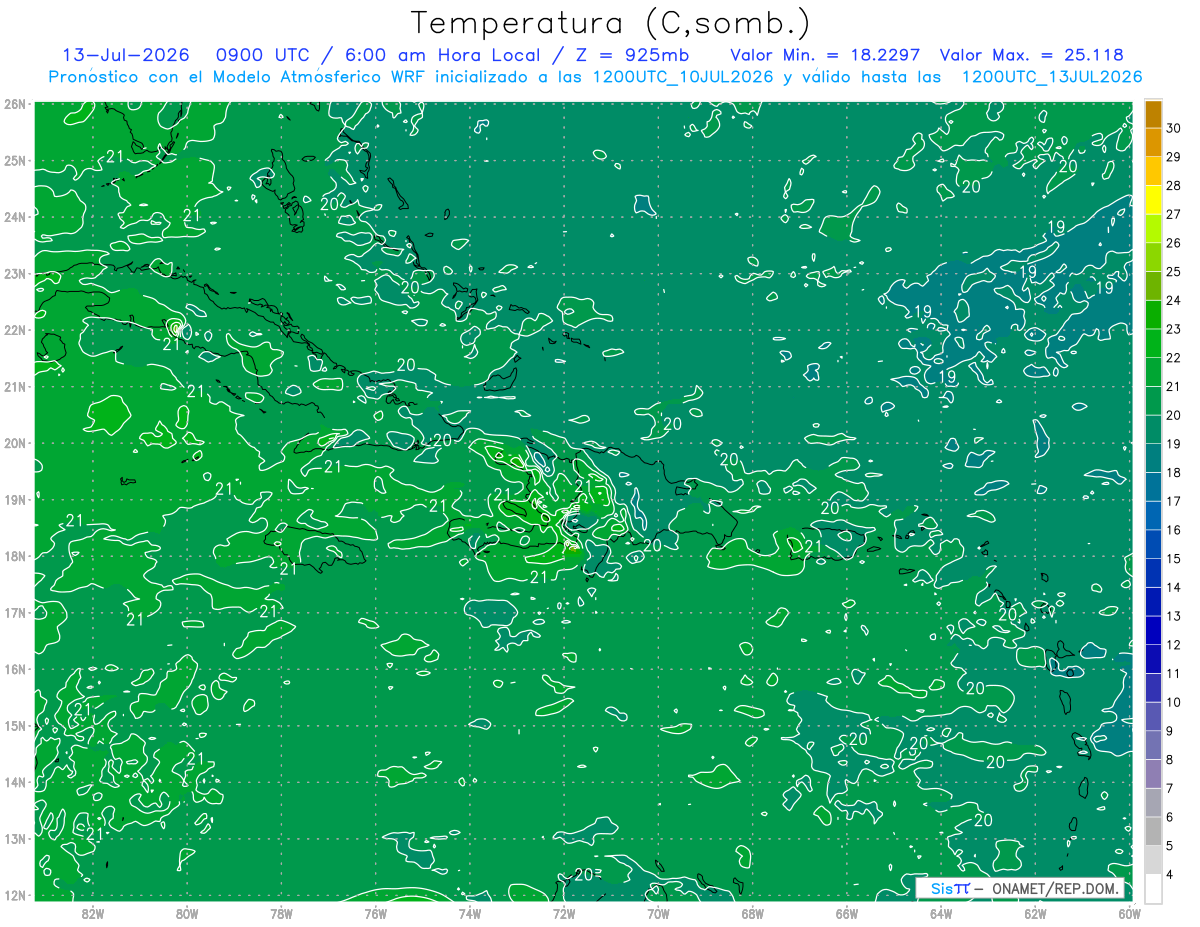Screen dimensions: 1200x927
Task: Select the date text "13-Jul-2026"
Action: [126, 56]
